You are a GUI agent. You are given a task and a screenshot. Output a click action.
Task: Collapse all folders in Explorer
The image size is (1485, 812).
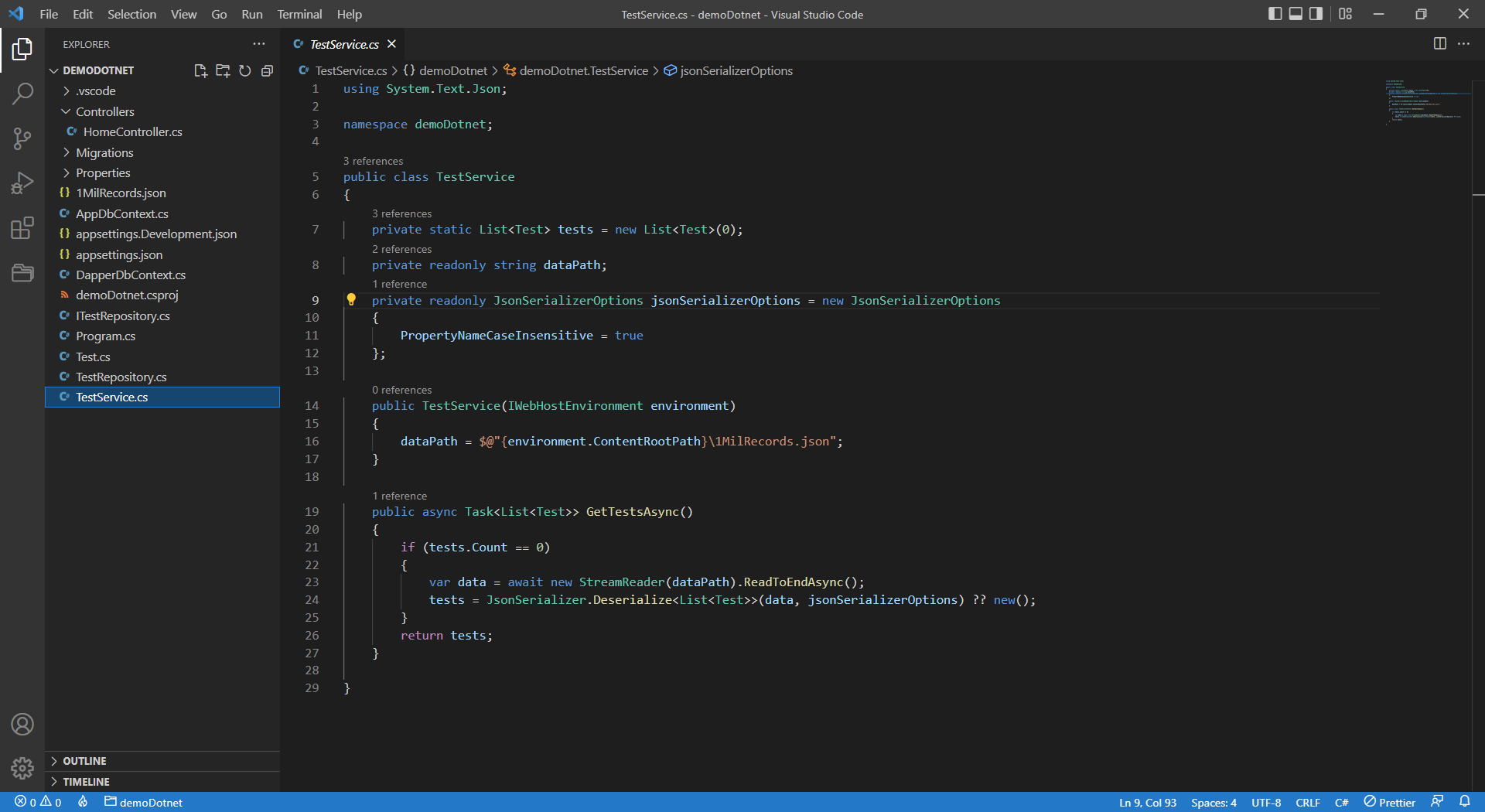pos(268,70)
